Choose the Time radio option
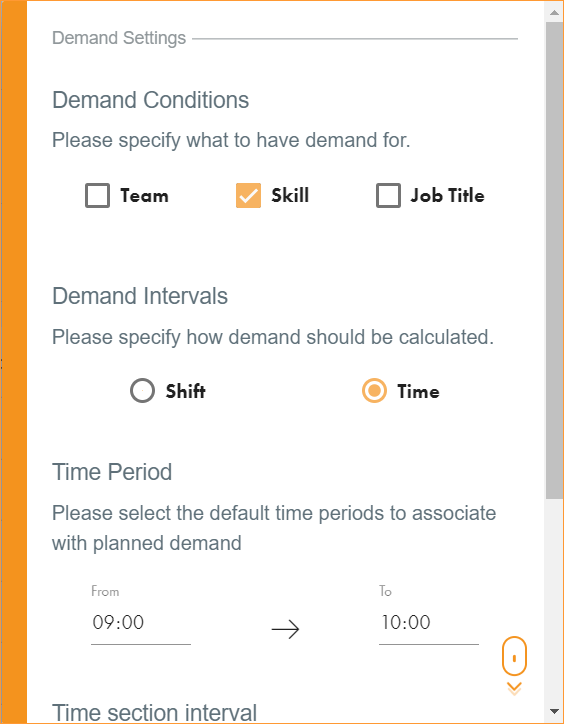The image size is (564, 724). pyautogui.click(x=374, y=391)
